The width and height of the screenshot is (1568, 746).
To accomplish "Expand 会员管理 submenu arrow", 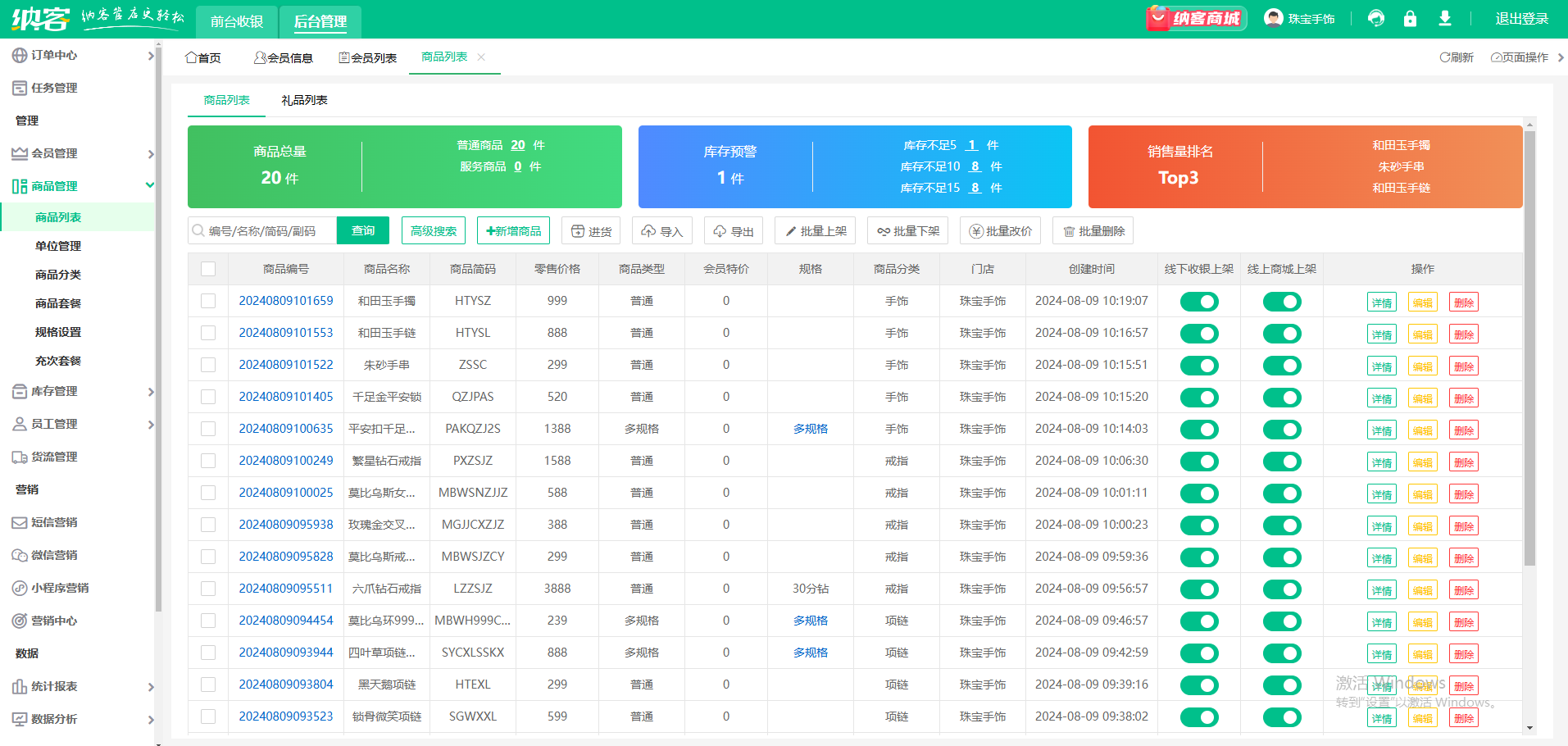I will 150,154.
